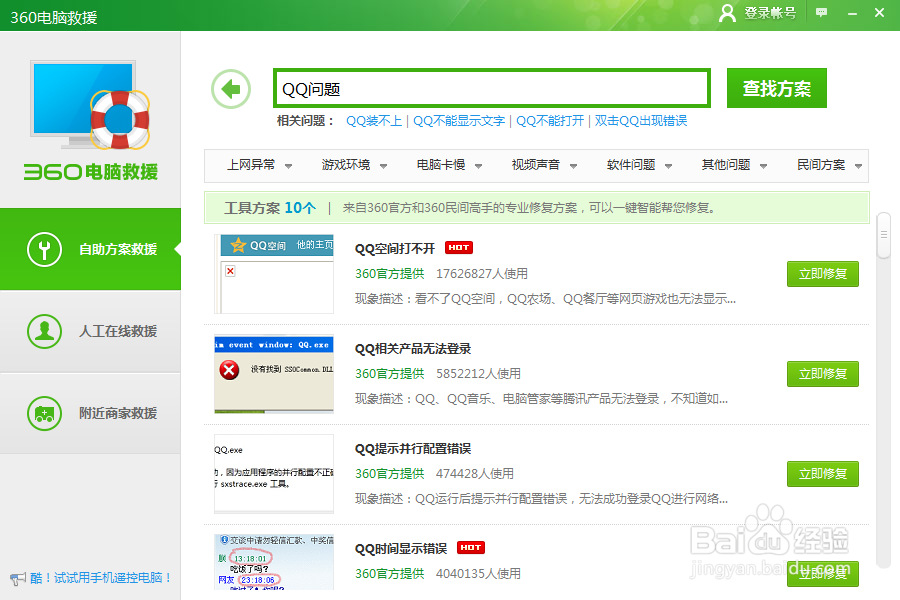Image resolution: width=900 pixels, height=600 pixels.
Task: Switch to 人工在线救援 tab
Action: coord(90,331)
